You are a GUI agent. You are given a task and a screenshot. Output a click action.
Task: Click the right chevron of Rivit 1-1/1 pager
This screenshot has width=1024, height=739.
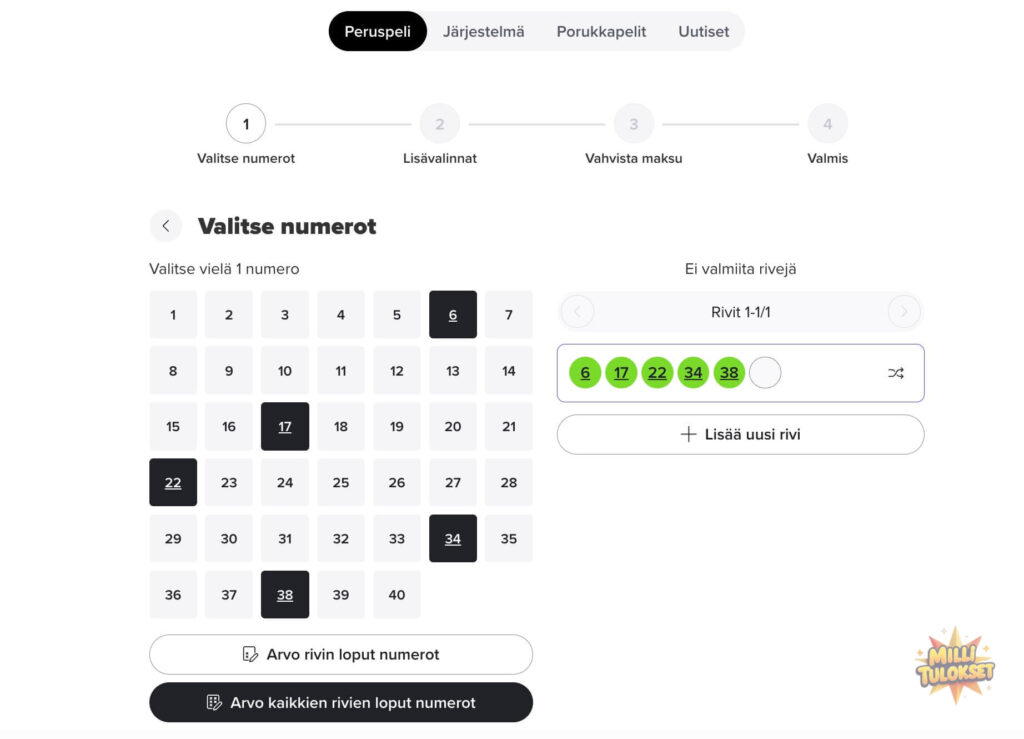click(x=904, y=311)
